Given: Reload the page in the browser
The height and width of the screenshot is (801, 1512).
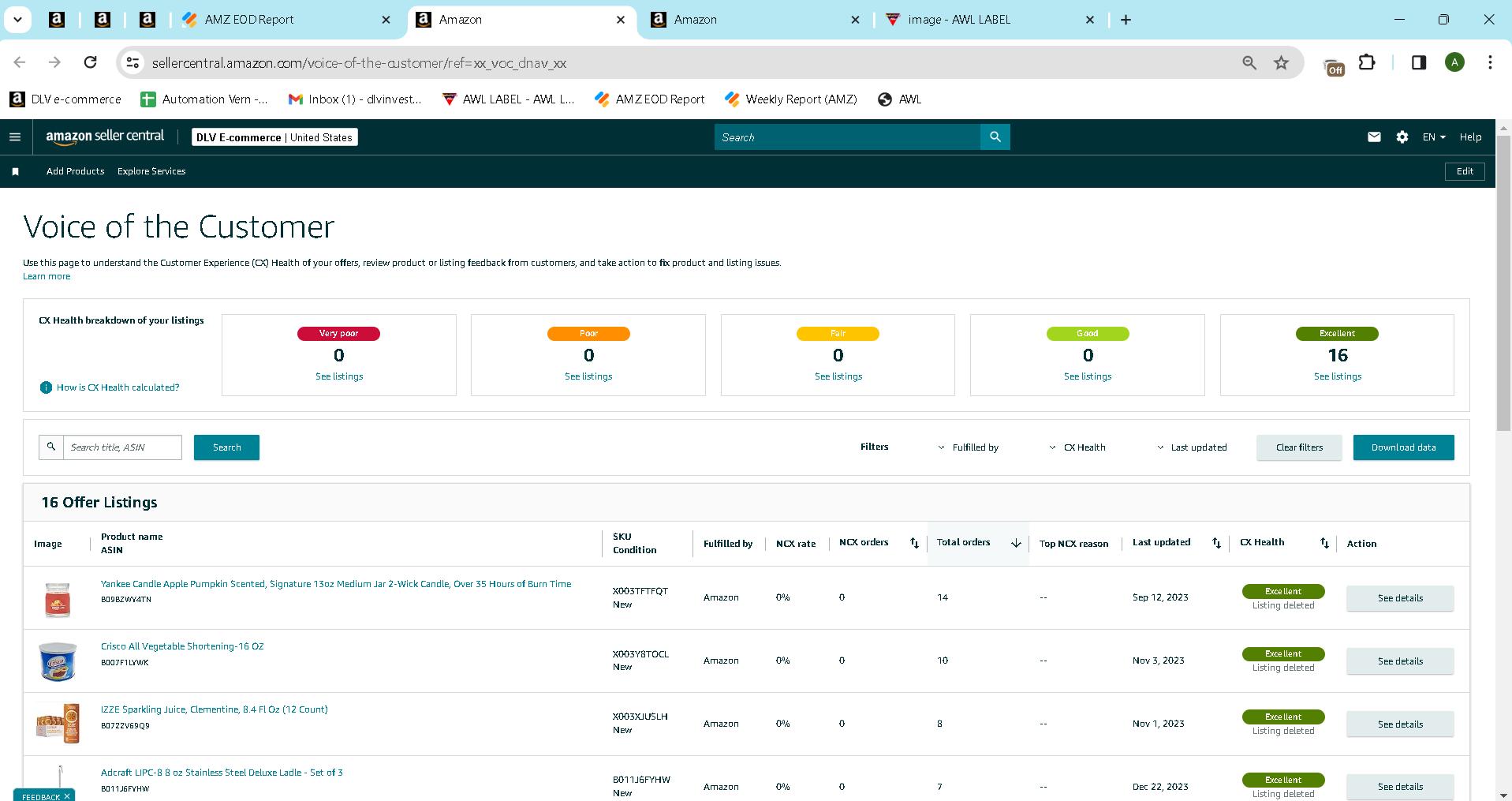Looking at the screenshot, I should [91, 62].
